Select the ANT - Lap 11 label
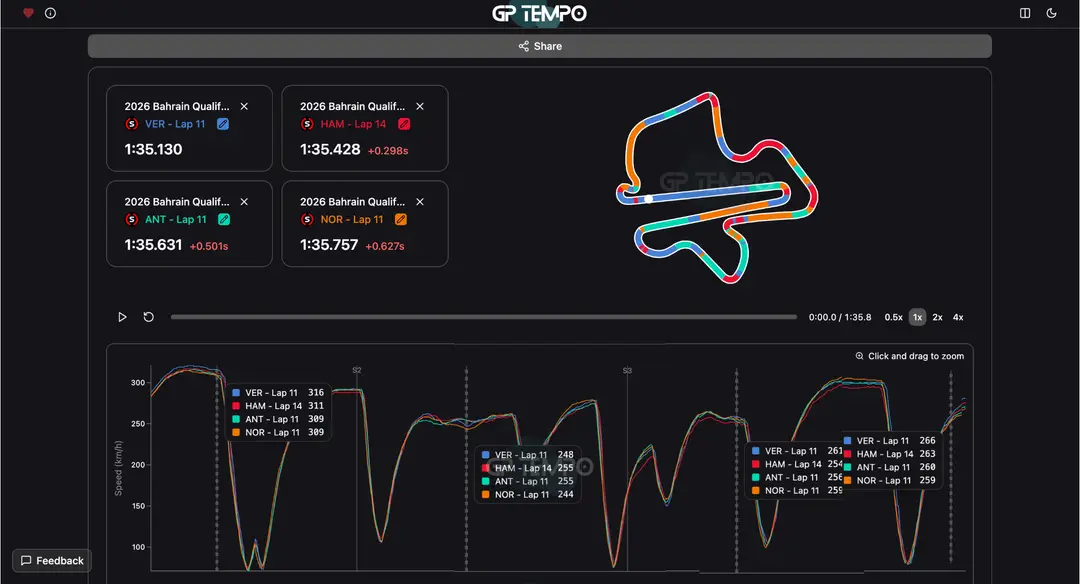1080x584 pixels. click(176, 220)
